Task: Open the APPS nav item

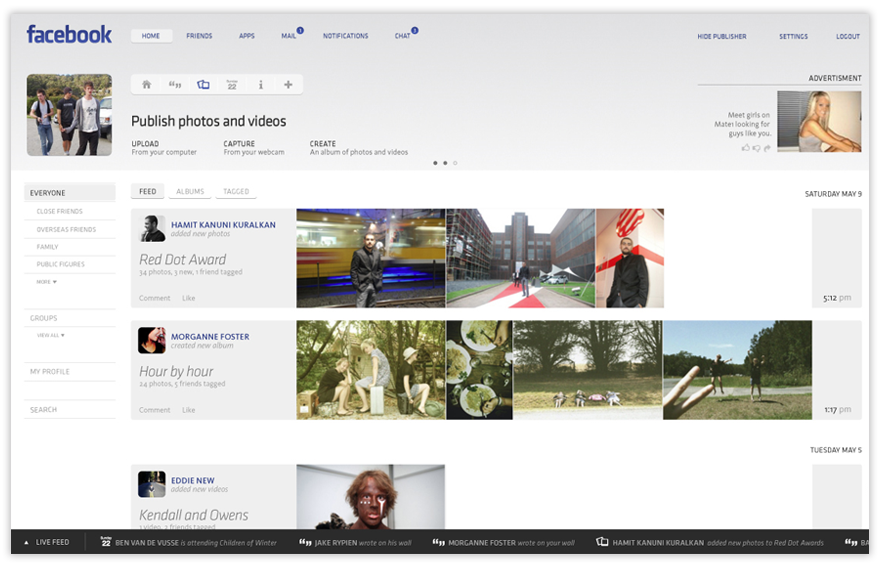Action: pyautogui.click(x=247, y=36)
